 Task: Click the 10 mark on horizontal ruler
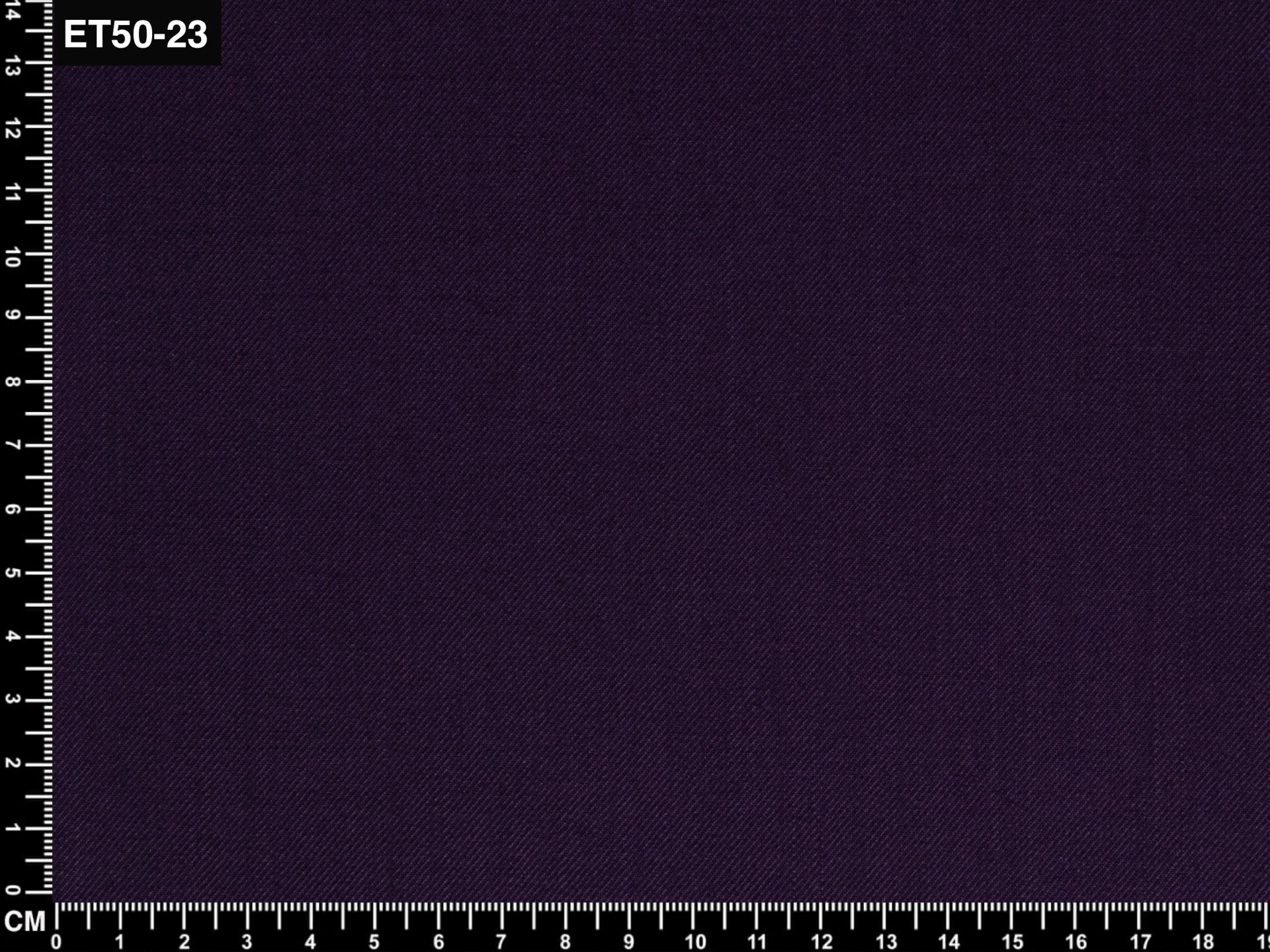(695, 942)
